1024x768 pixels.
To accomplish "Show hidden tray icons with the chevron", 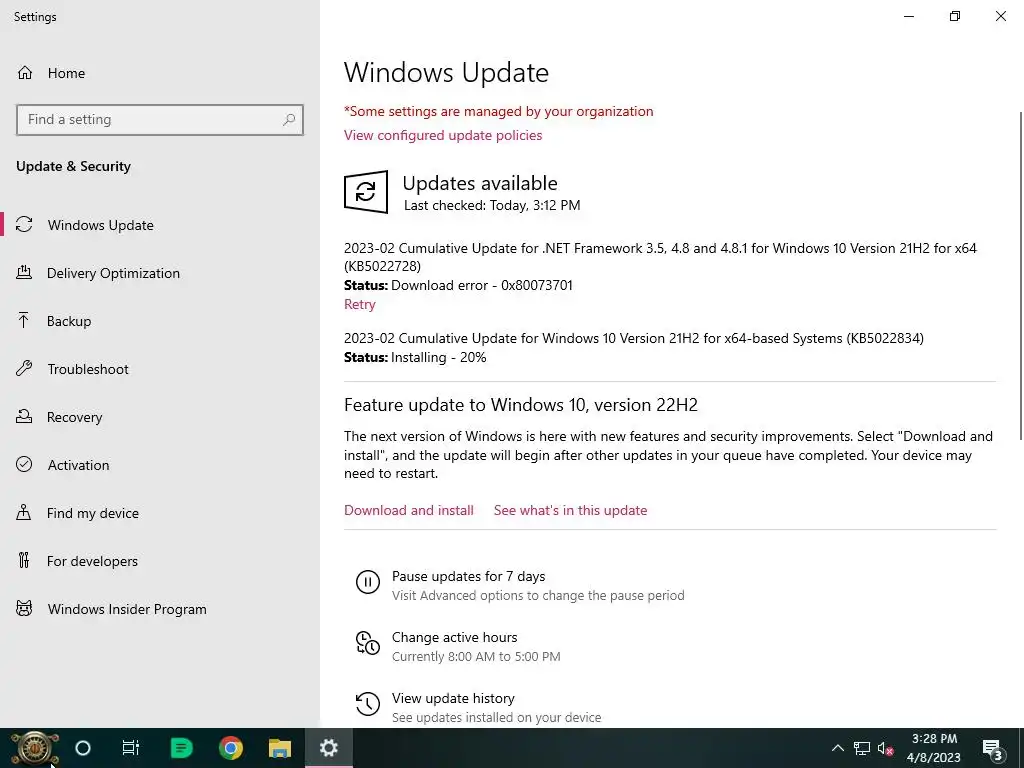I will click(837, 748).
